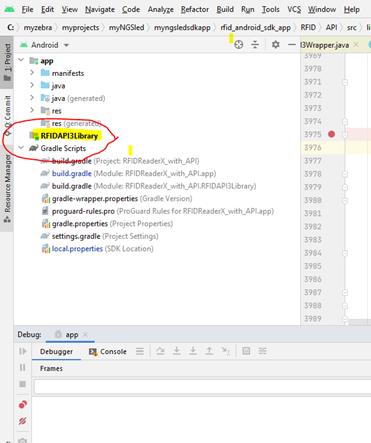Click line number 3976 in the gutter
371x443 pixels.
(313, 147)
